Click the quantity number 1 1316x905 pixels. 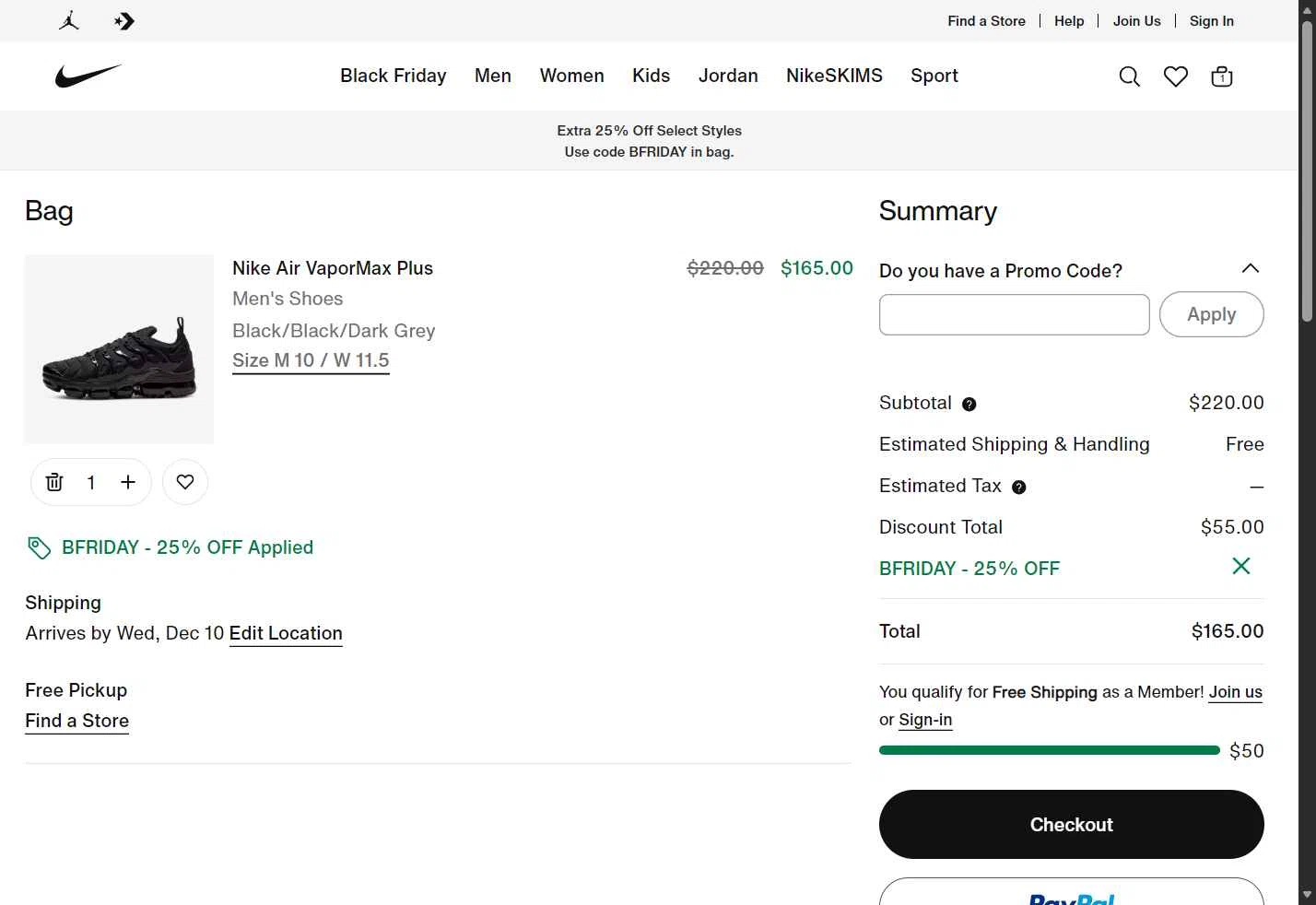(91, 482)
